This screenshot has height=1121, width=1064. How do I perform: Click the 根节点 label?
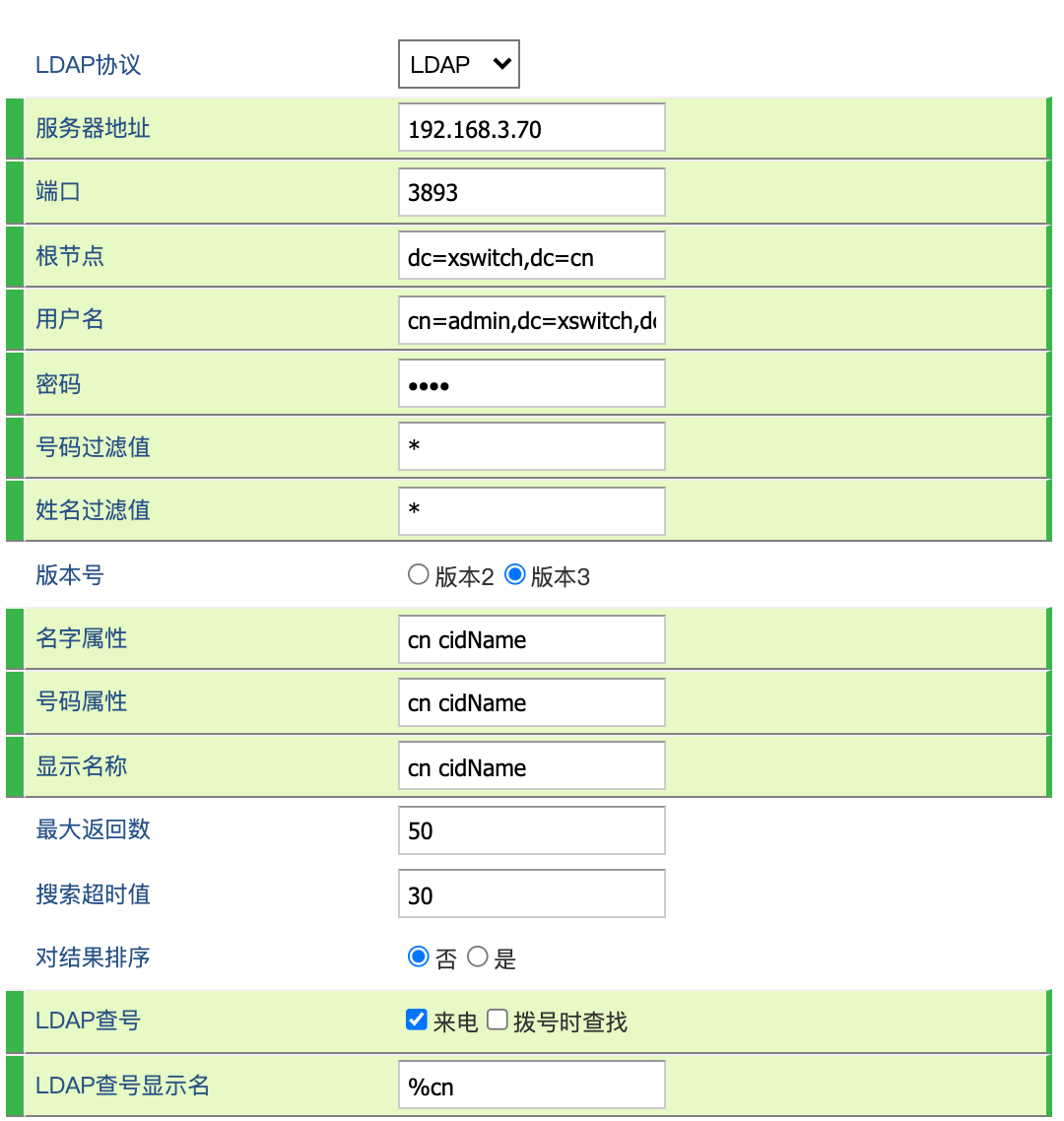tap(70, 255)
